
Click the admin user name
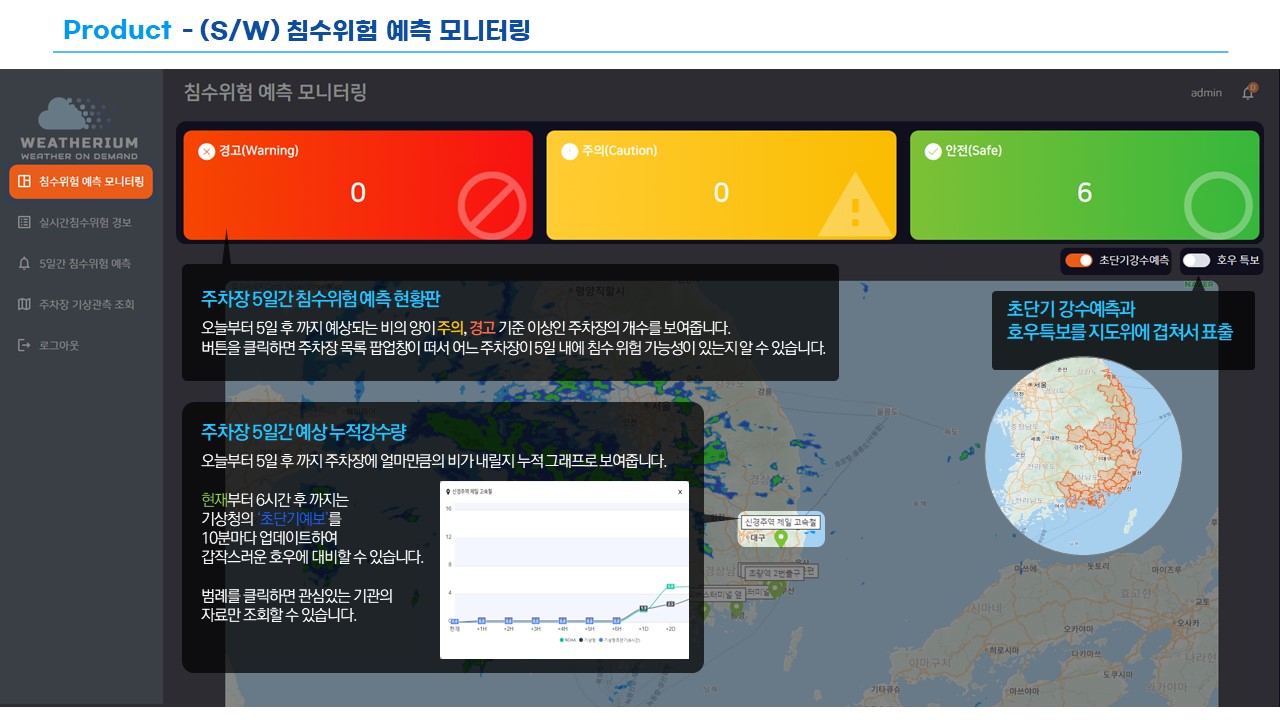[1206, 93]
